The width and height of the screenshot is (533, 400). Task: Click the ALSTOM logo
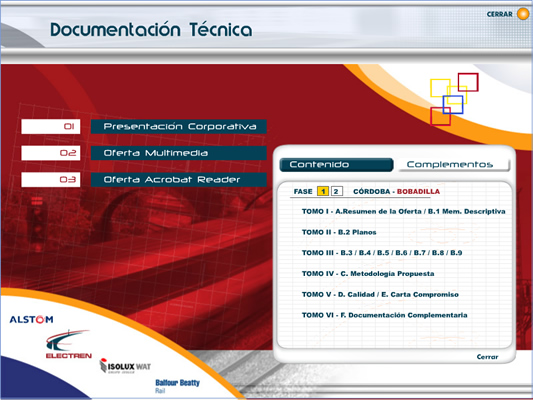coord(31,319)
